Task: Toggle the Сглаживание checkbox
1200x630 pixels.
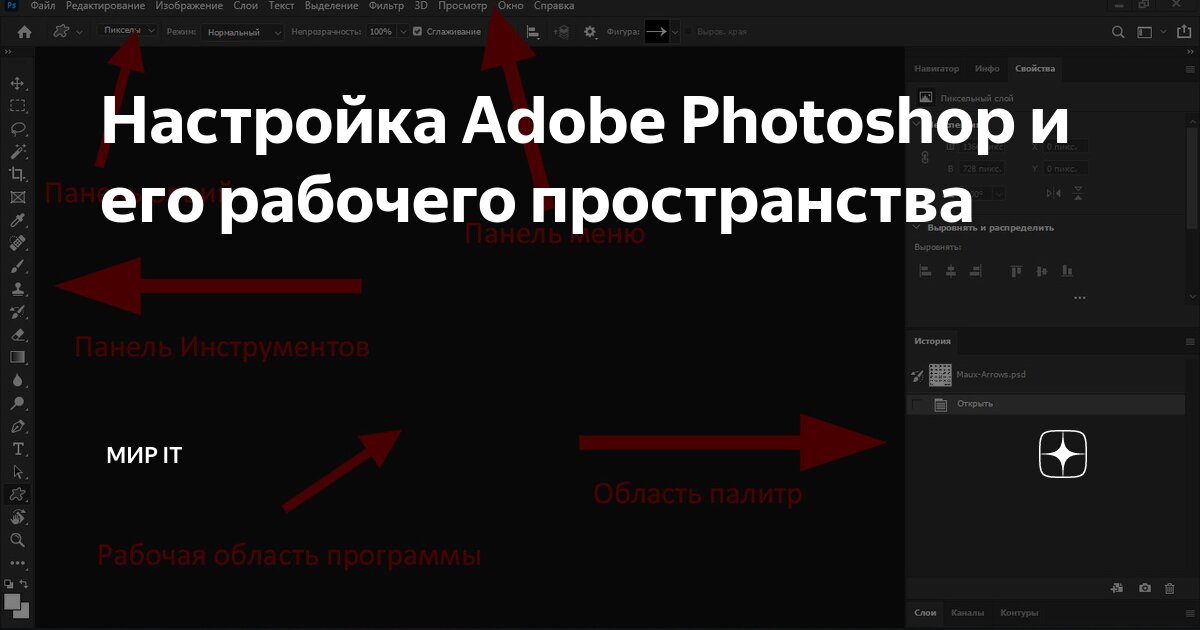Action: (417, 32)
